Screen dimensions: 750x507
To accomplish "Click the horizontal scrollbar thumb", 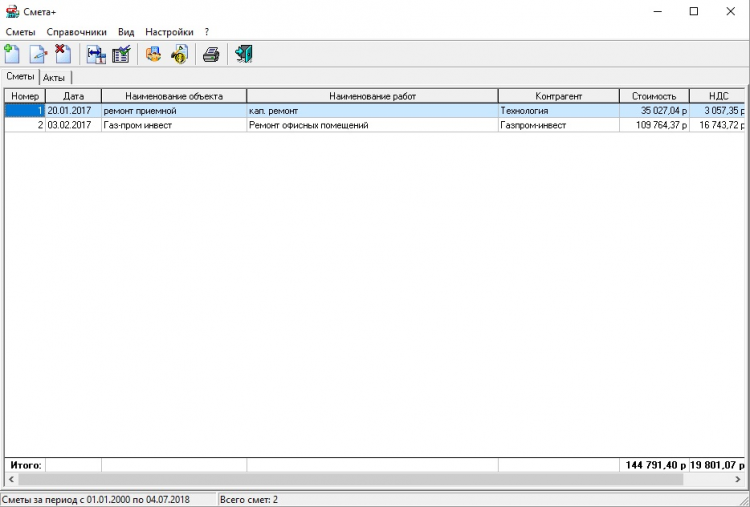I will pos(351,479).
